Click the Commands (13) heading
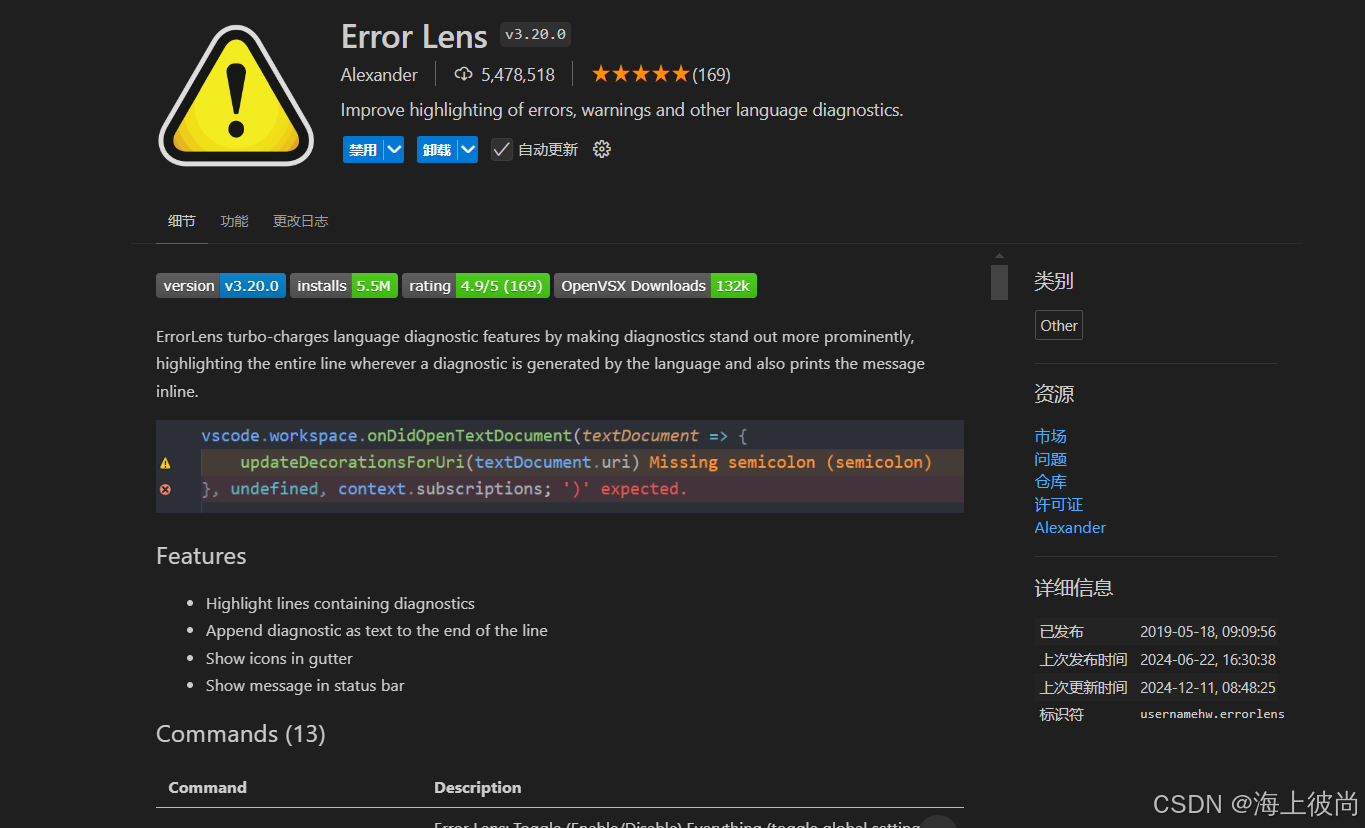This screenshot has width=1365, height=828. tap(241, 734)
